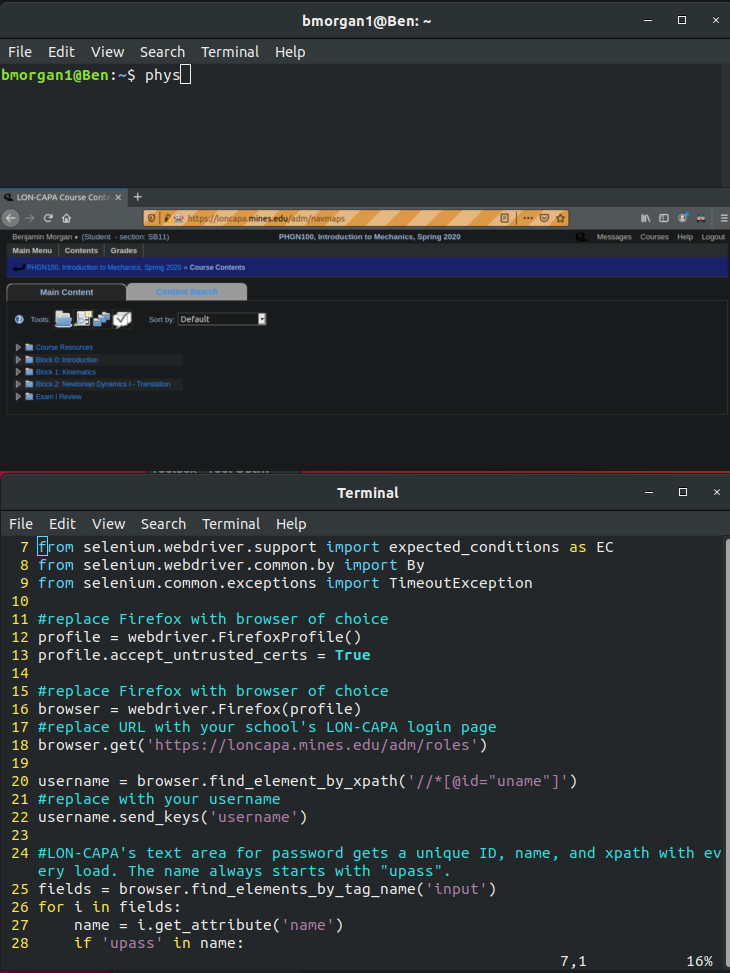The height and width of the screenshot is (973, 730).
Task: Open the Messages link
Action: [x=614, y=237]
